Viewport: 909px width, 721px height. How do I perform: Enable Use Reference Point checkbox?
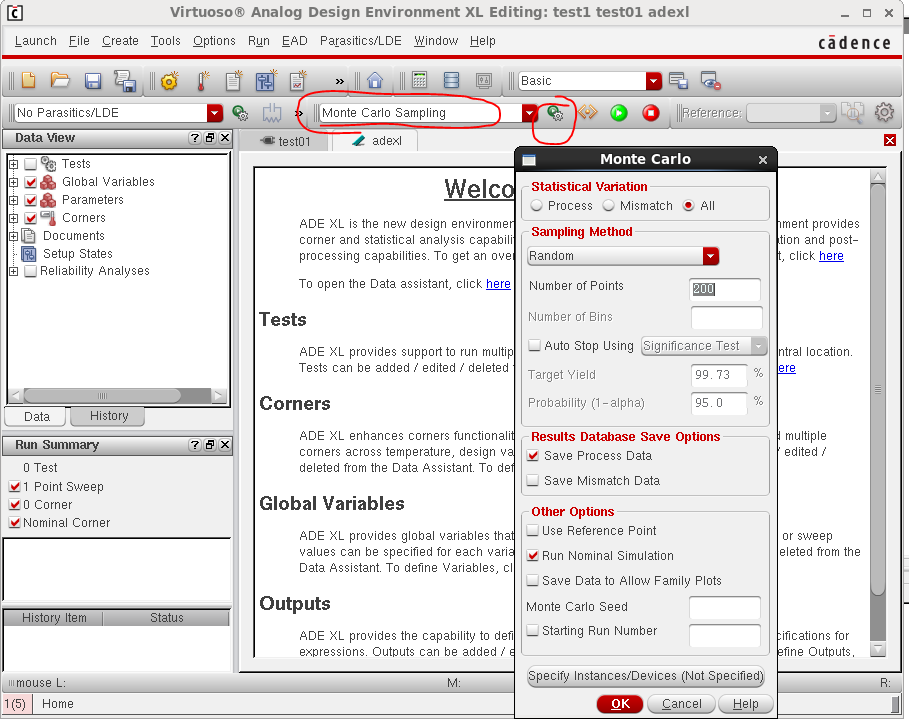tap(532, 530)
